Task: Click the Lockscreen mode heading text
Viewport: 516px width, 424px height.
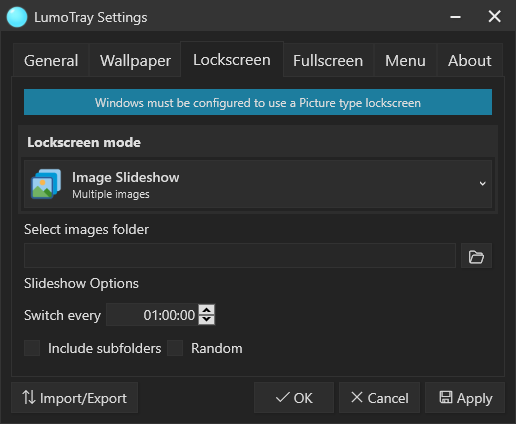Action: pos(84,143)
